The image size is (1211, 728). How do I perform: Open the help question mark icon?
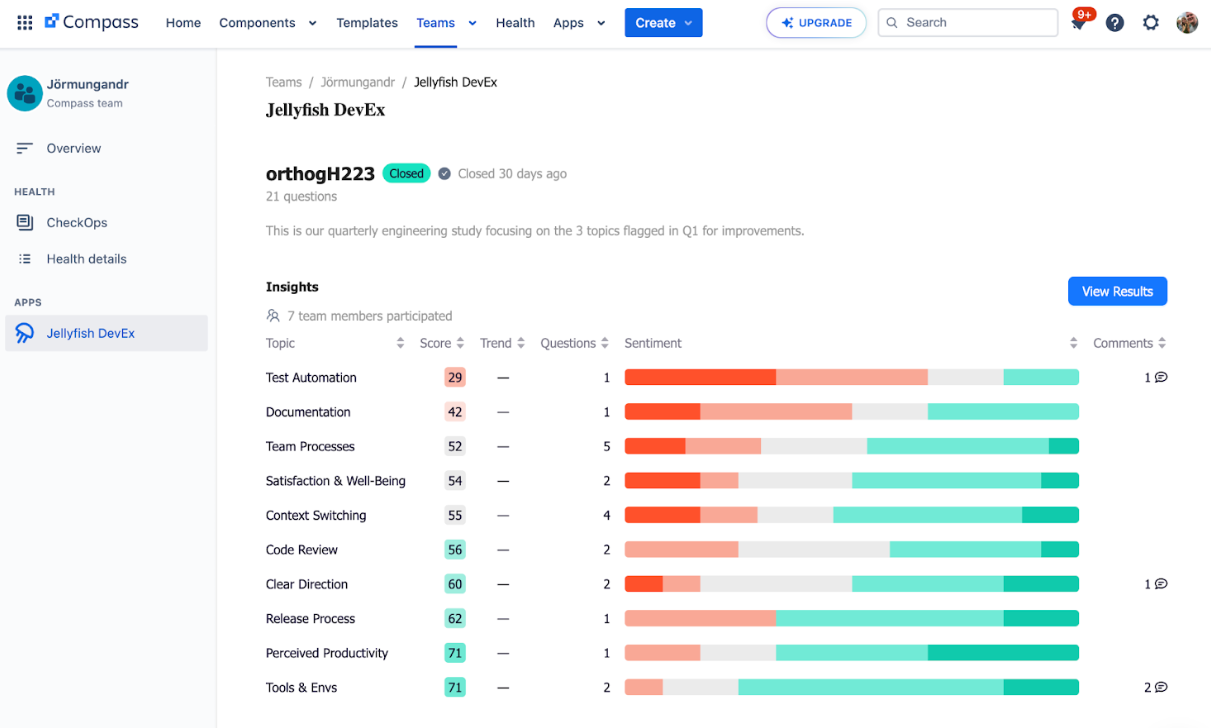click(x=1115, y=22)
